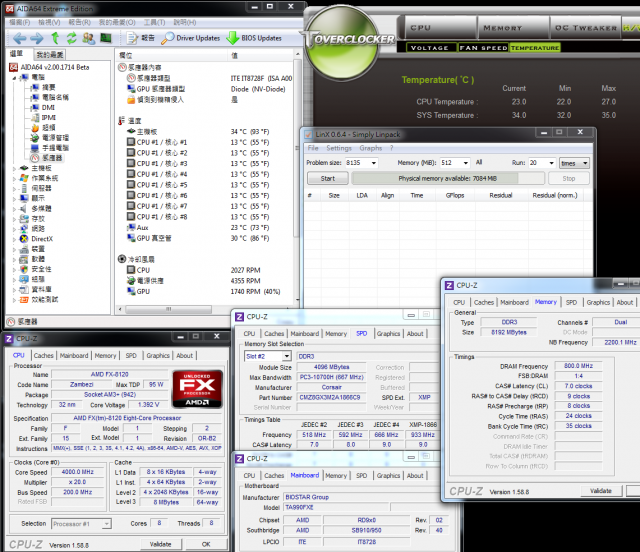Click the AIDA64 Up level arrow icon
Viewport: 640px width, 552px height.
coord(55,38)
